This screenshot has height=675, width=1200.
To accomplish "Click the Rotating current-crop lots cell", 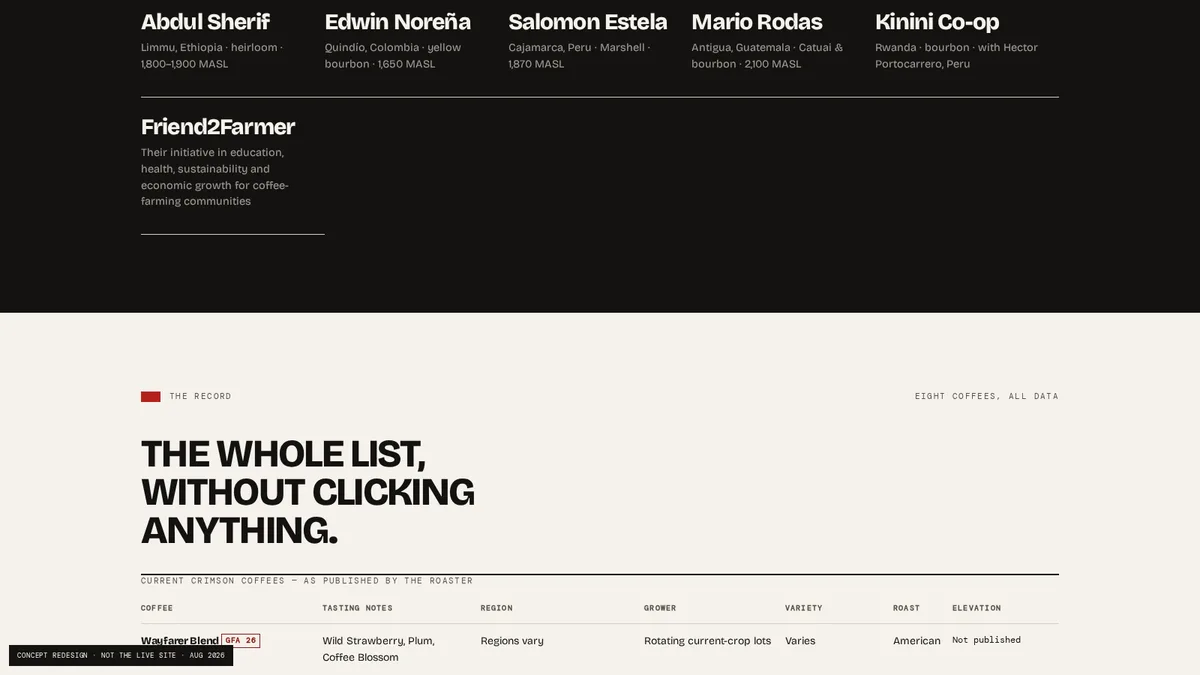I will (707, 641).
